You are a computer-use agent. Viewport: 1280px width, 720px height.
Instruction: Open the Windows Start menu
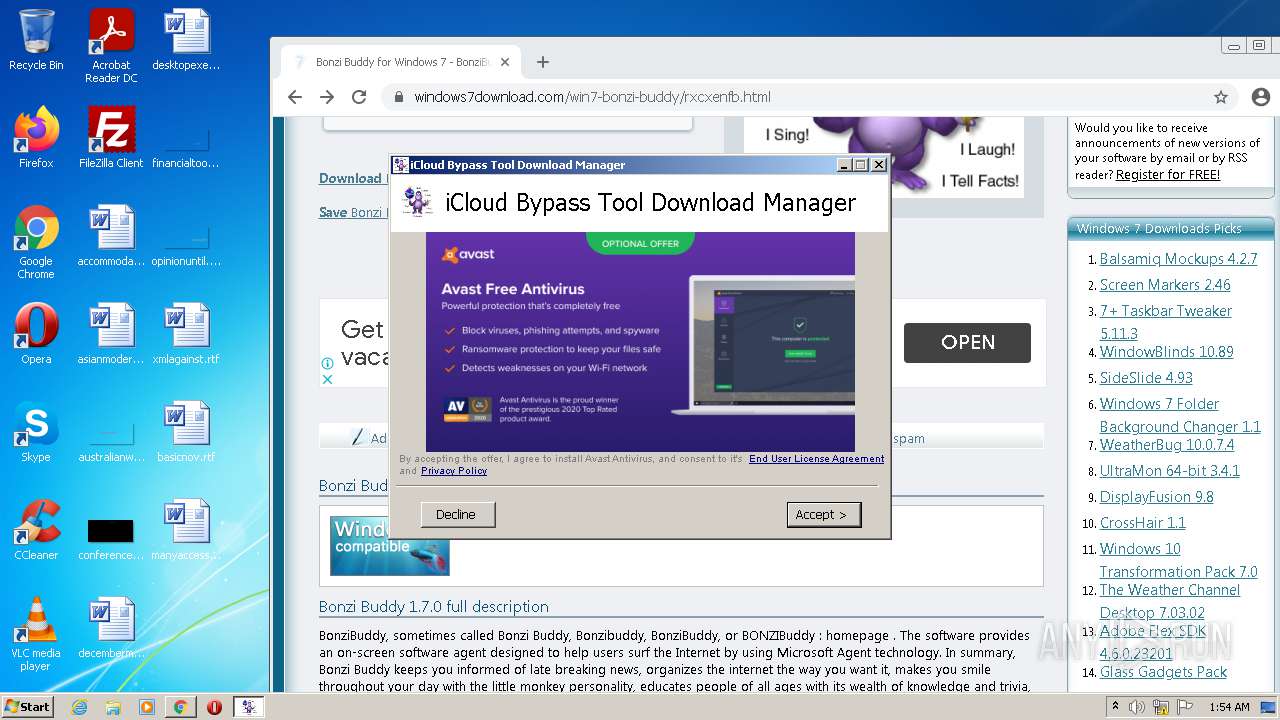pyautogui.click(x=28, y=706)
